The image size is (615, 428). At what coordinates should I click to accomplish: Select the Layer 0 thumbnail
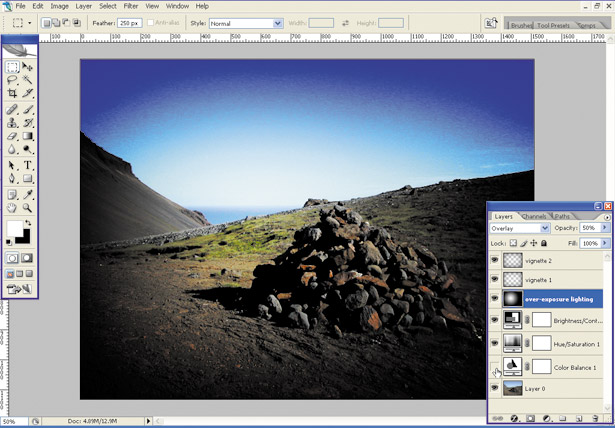[513, 388]
